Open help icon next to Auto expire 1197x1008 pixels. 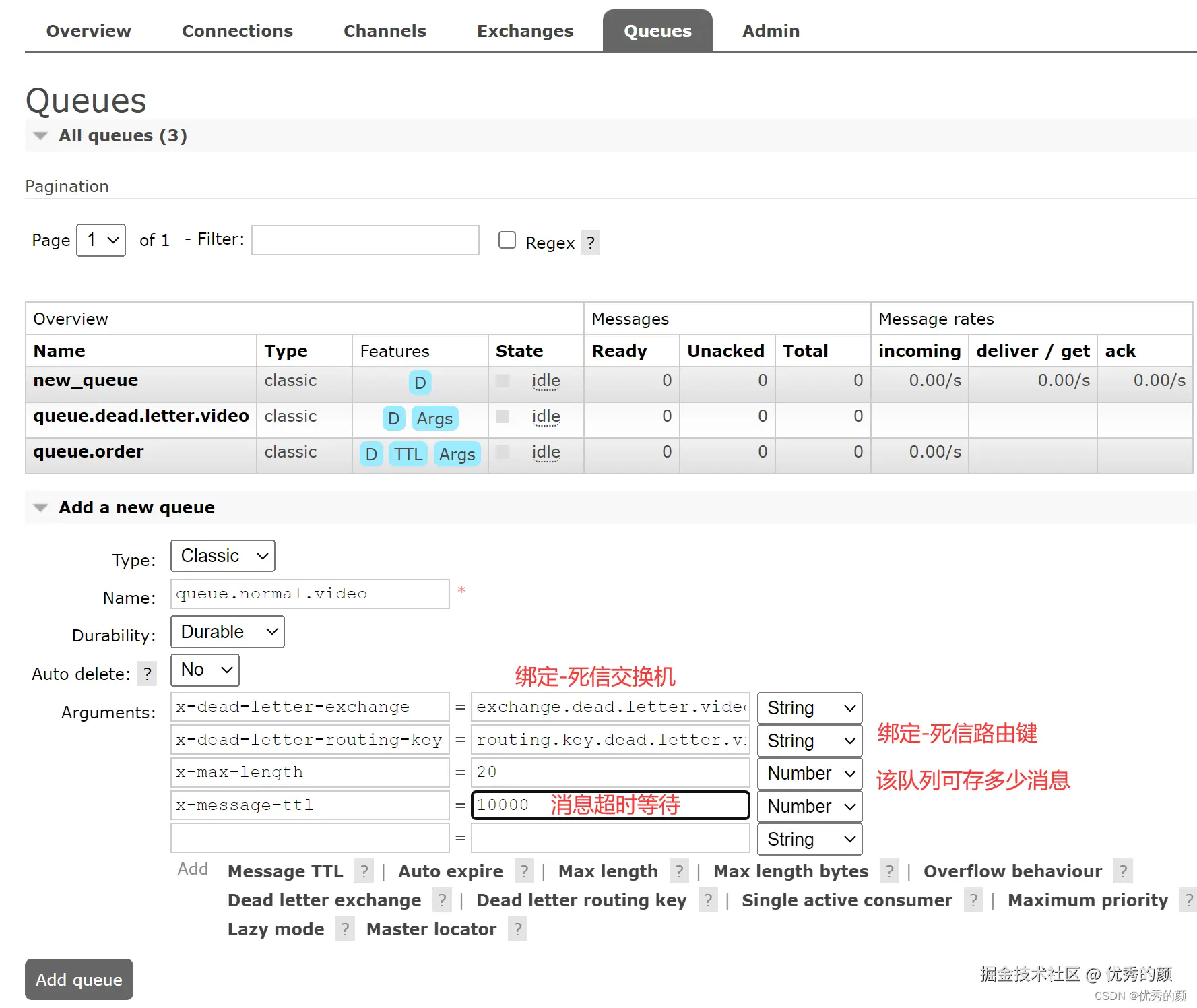click(524, 871)
